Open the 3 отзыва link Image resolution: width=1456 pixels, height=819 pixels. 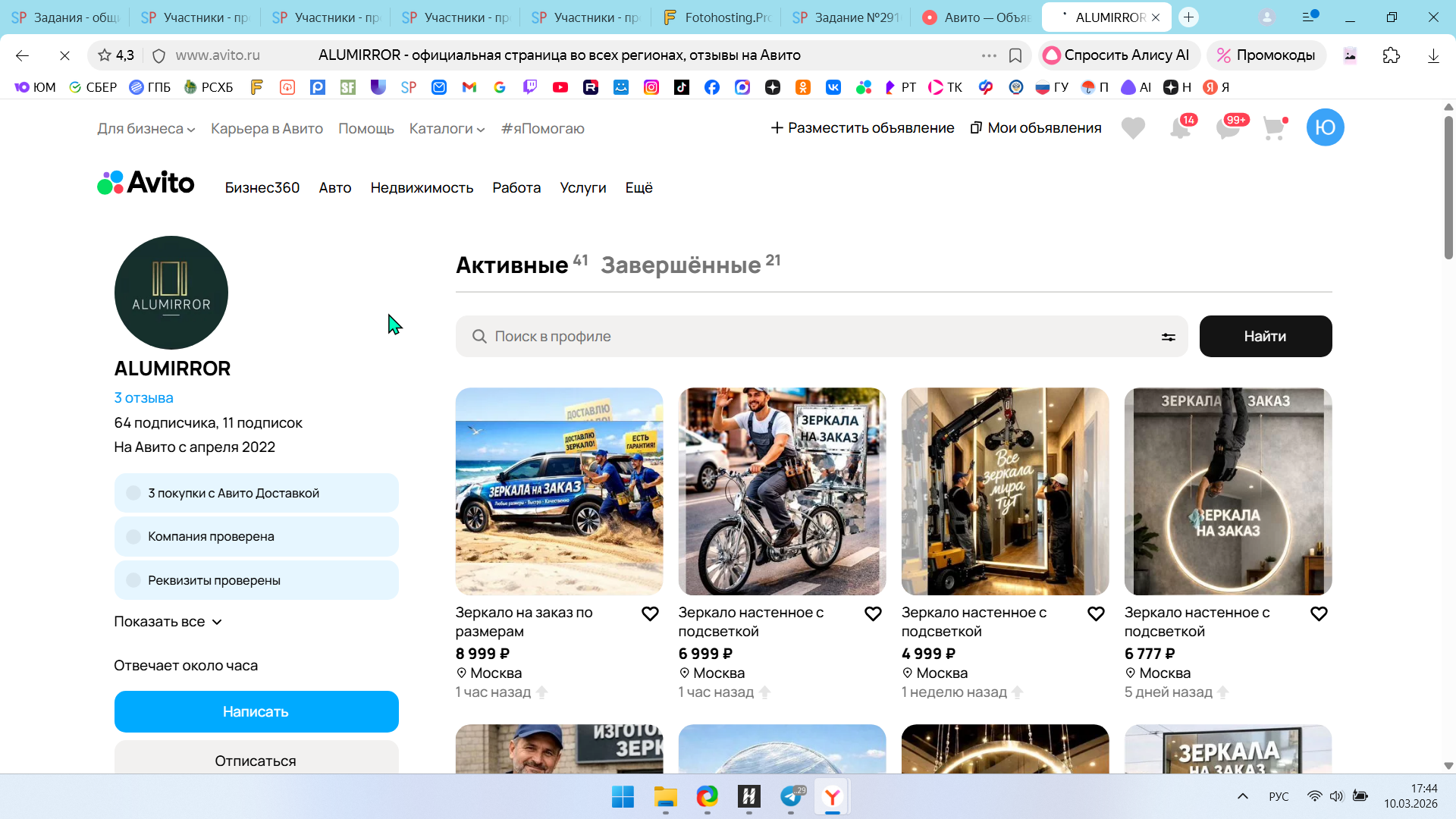pyautogui.click(x=143, y=398)
